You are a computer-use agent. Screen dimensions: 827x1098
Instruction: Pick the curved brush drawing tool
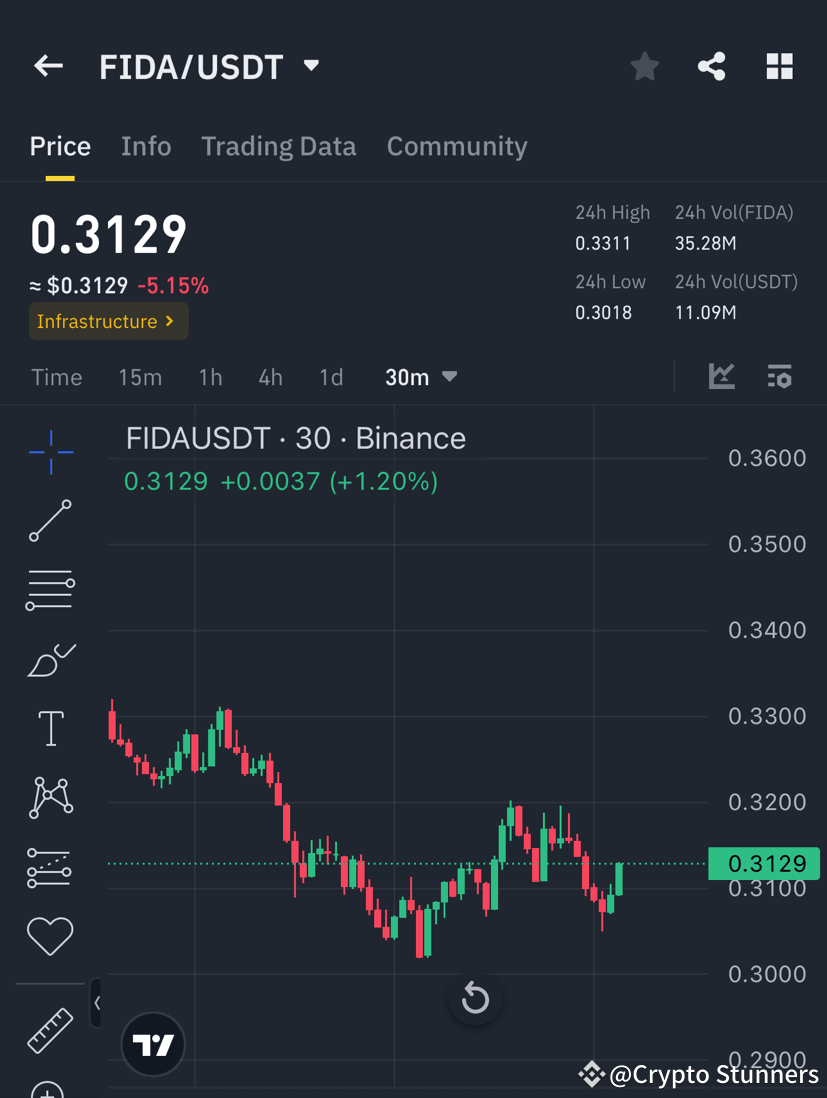[x=50, y=659]
